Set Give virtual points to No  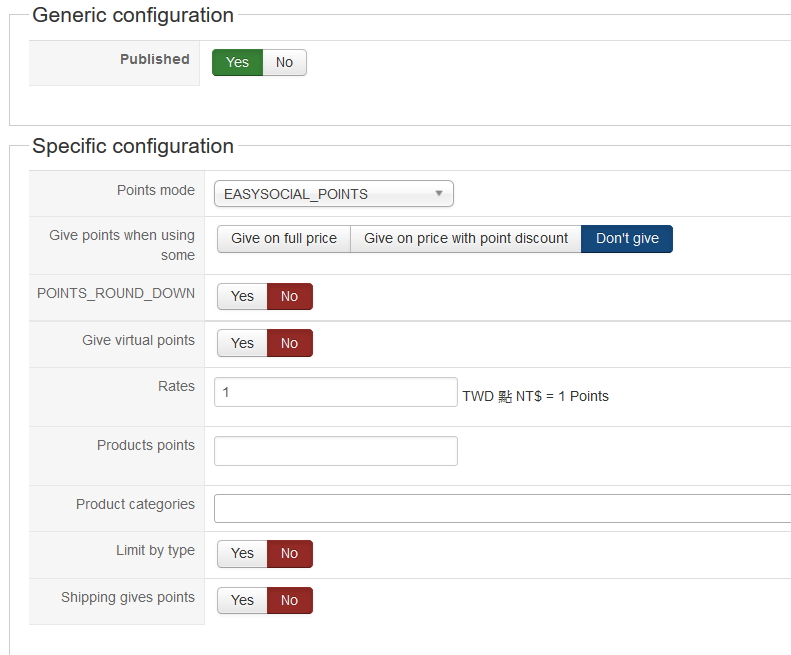289,343
